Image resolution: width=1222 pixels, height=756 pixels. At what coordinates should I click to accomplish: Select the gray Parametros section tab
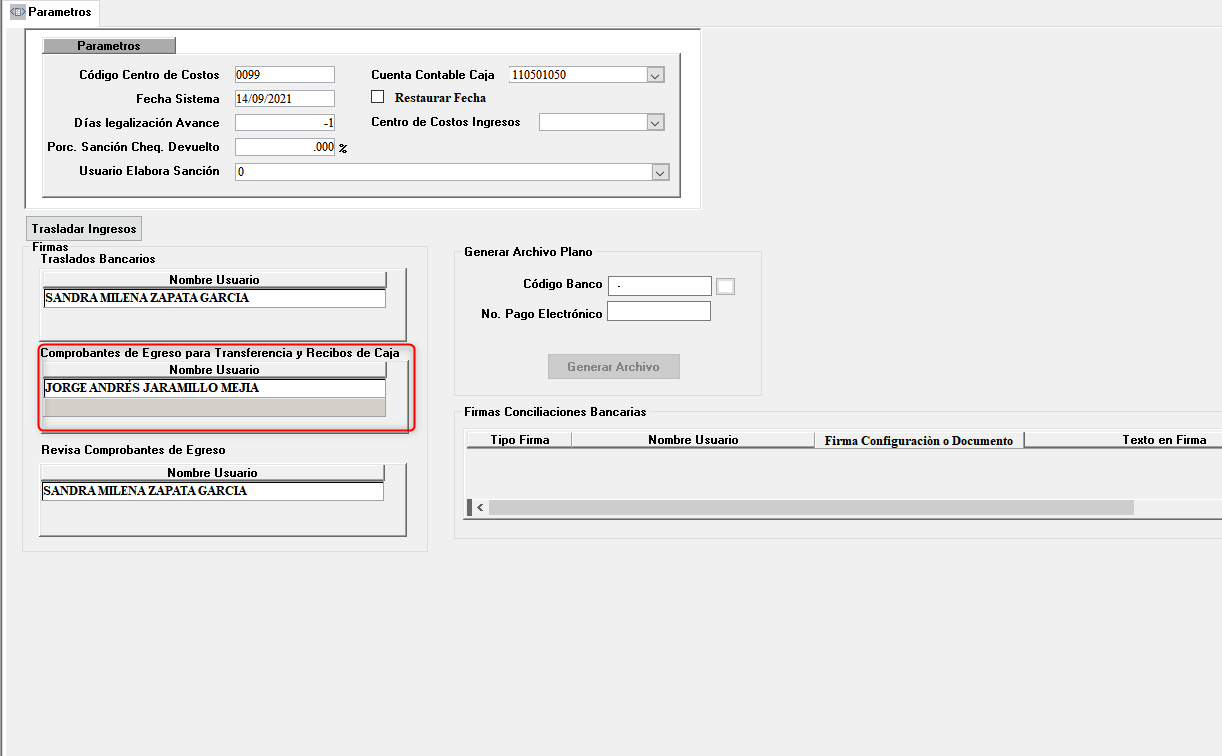[109, 46]
